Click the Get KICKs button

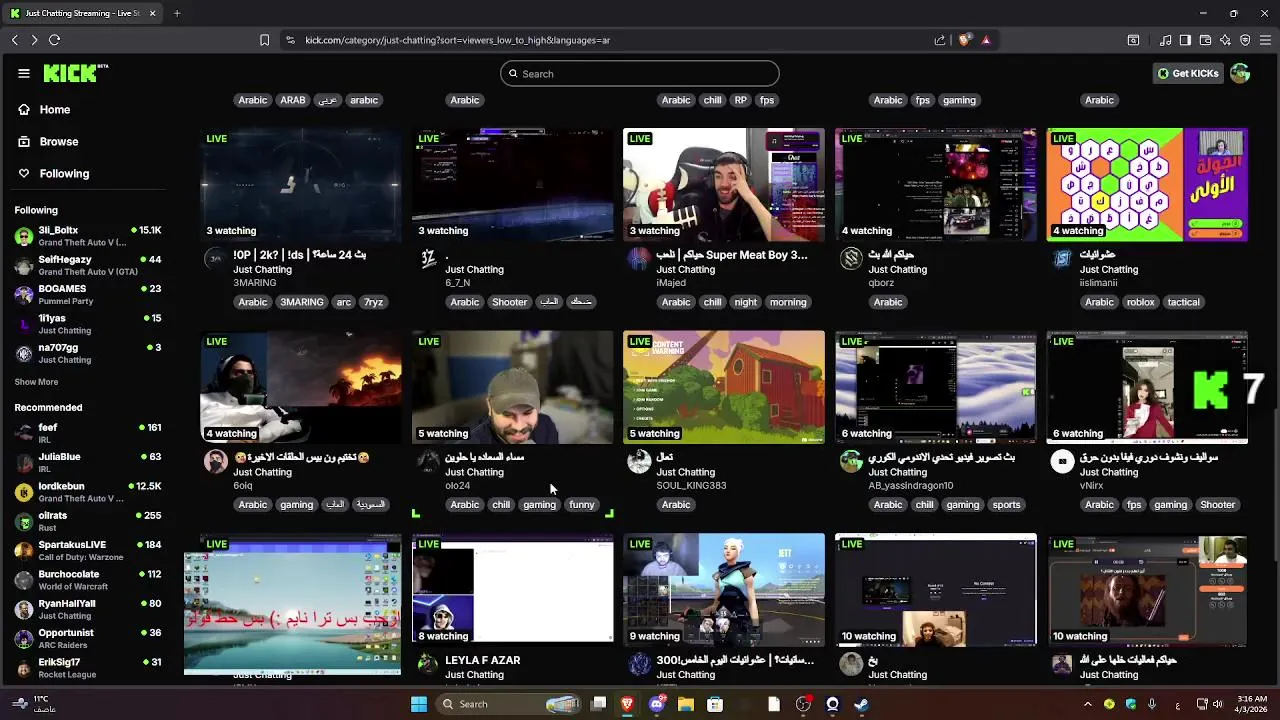point(1188,74)
